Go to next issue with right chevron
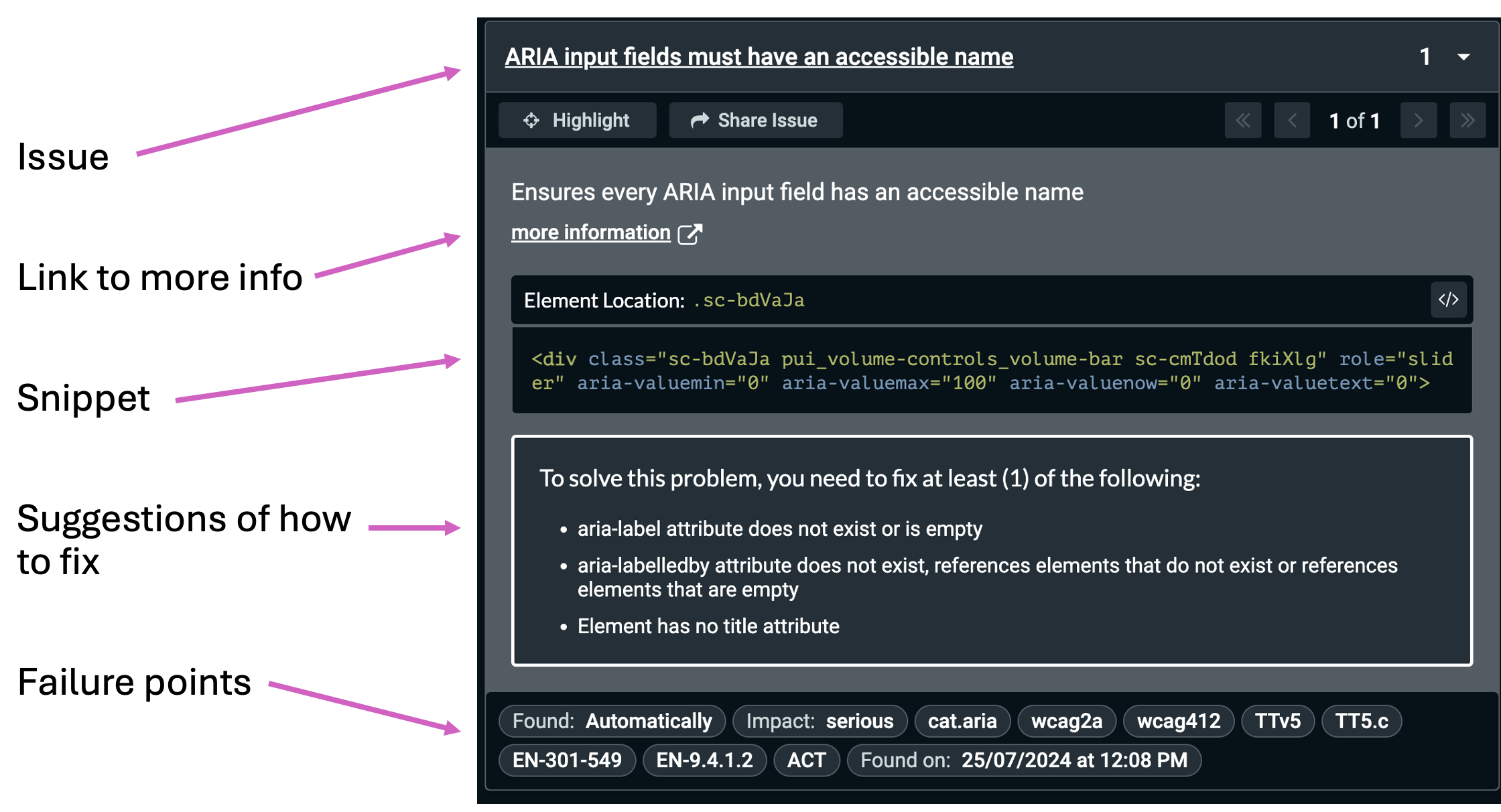Screen dimensions: 1501x812 1419,121
